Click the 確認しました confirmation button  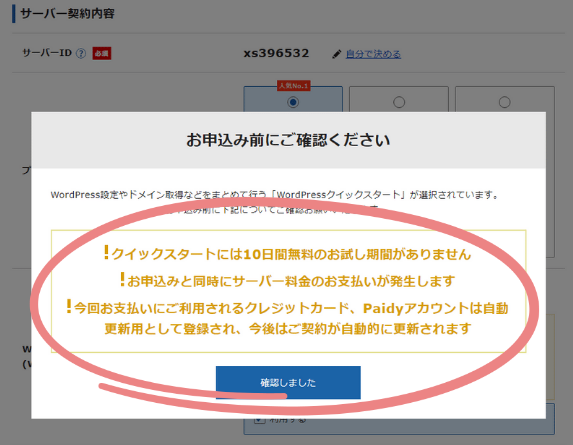288,382
